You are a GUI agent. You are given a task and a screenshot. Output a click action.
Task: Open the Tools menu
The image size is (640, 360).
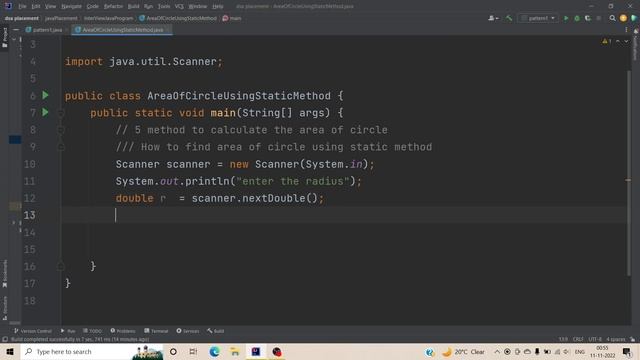click(x=164, y=6)
